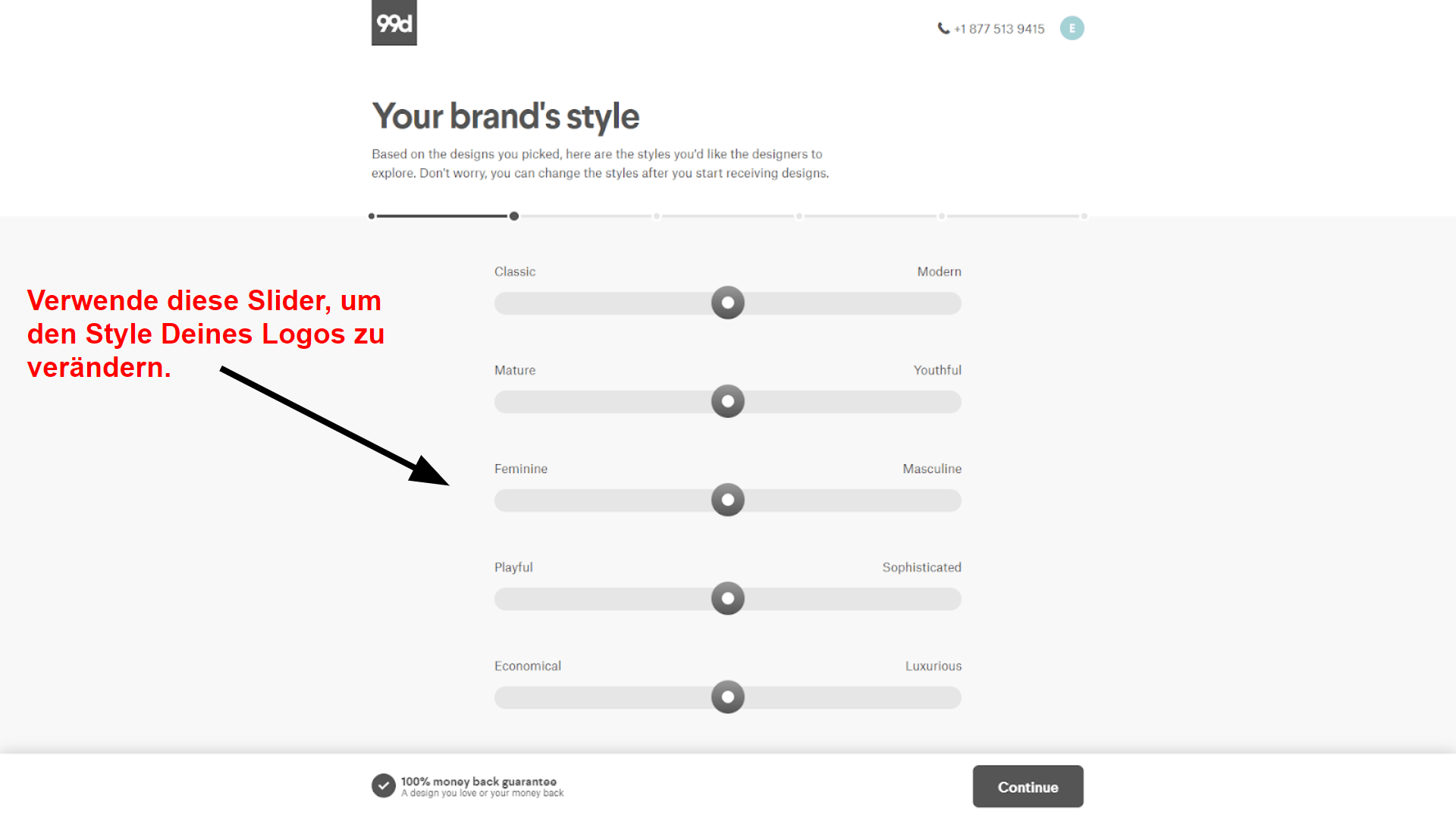Click the Mature–Youthful slider handle
Screen dimensions: 1456x819
coord(728,401)
